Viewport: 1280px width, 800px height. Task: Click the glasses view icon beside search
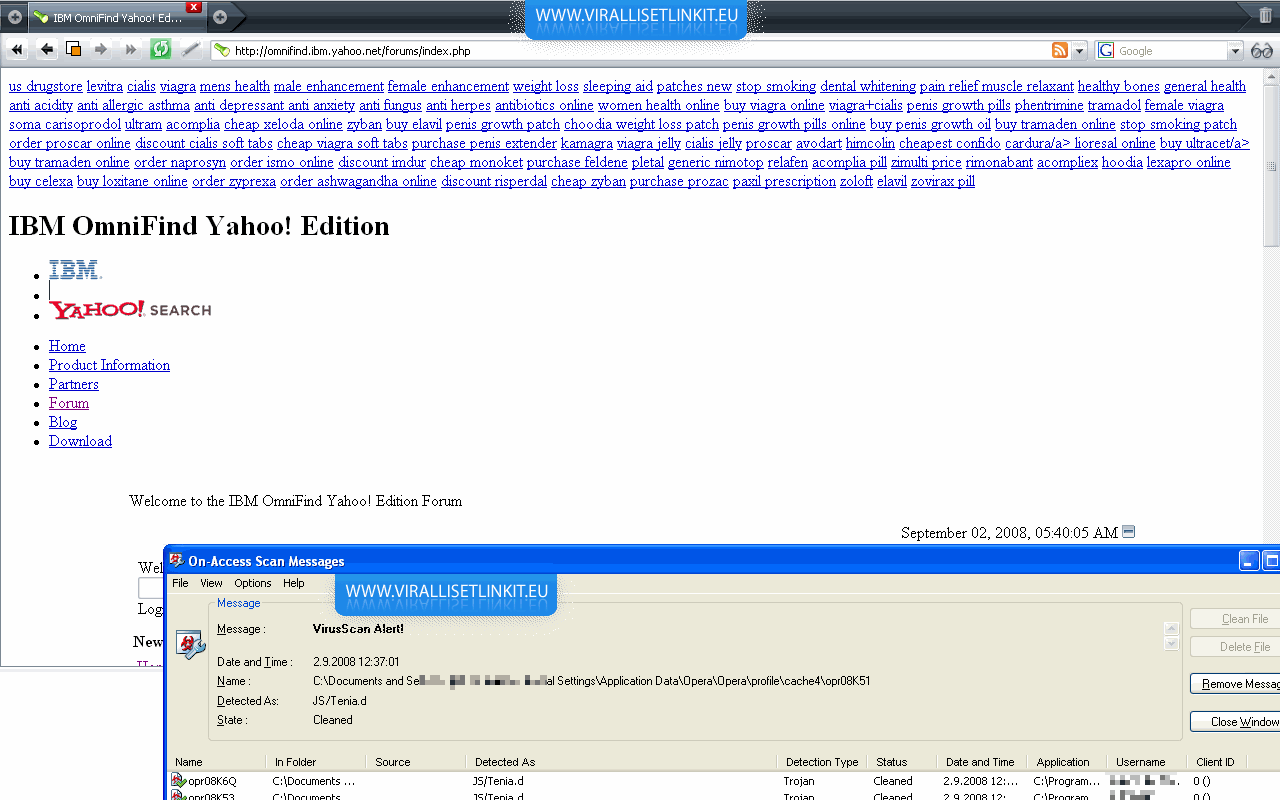pyautogui.click(x=1262, y=51)
